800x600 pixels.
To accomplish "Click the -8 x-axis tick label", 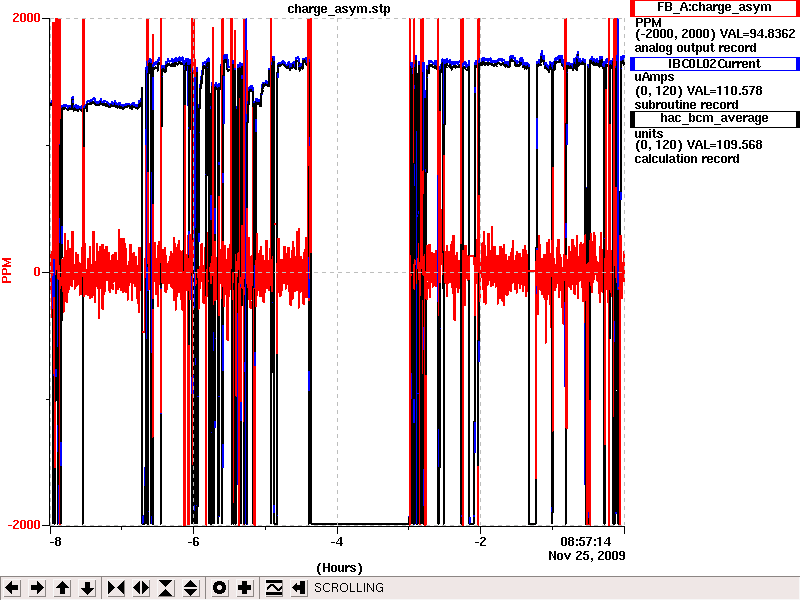I will pyautogui.click(x=55, y=542).
